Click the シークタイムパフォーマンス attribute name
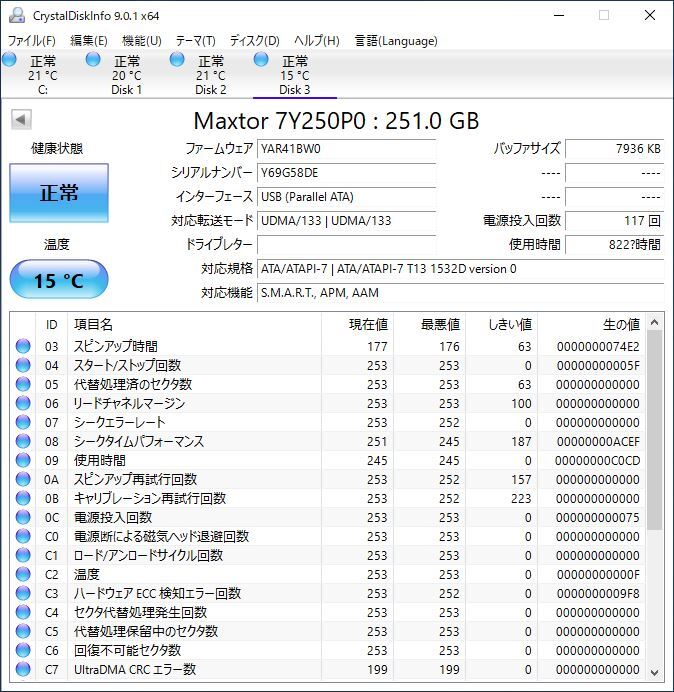Screen dimensions: 674x692 tap(139, 441)
